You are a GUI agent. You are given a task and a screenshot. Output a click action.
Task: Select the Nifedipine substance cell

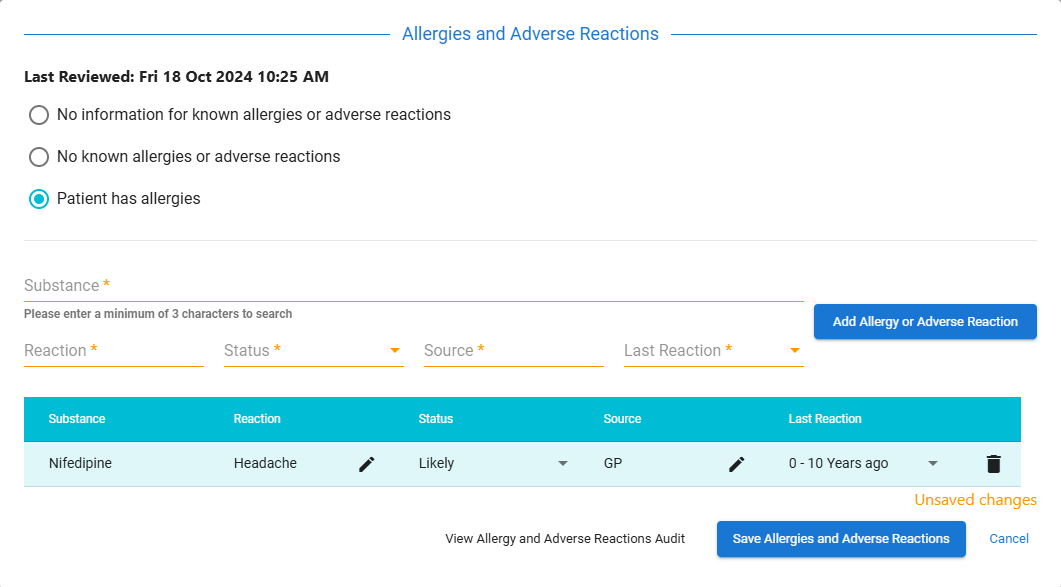[81, 464]
